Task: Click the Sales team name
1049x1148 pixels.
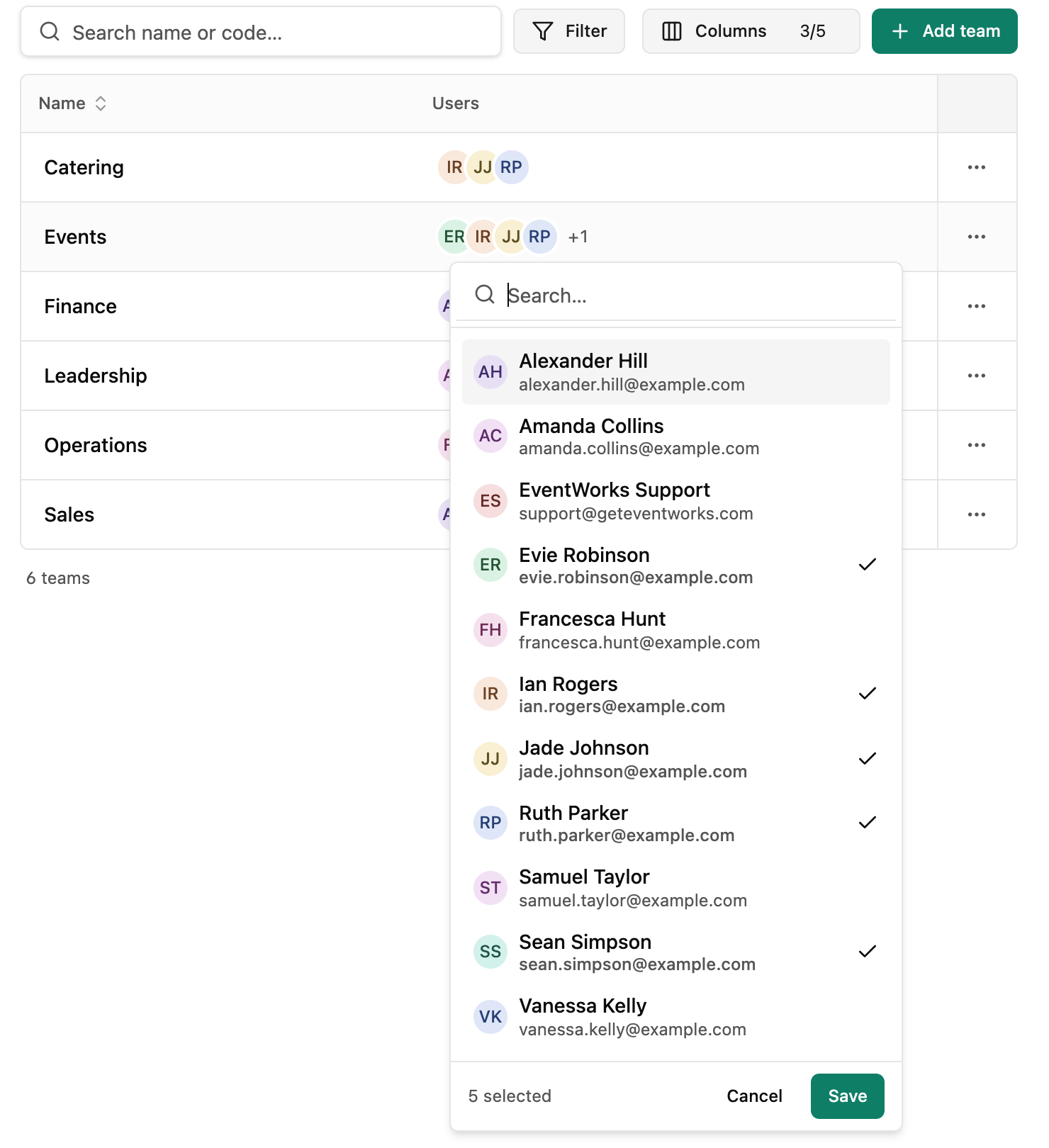Action: point(69,514)
